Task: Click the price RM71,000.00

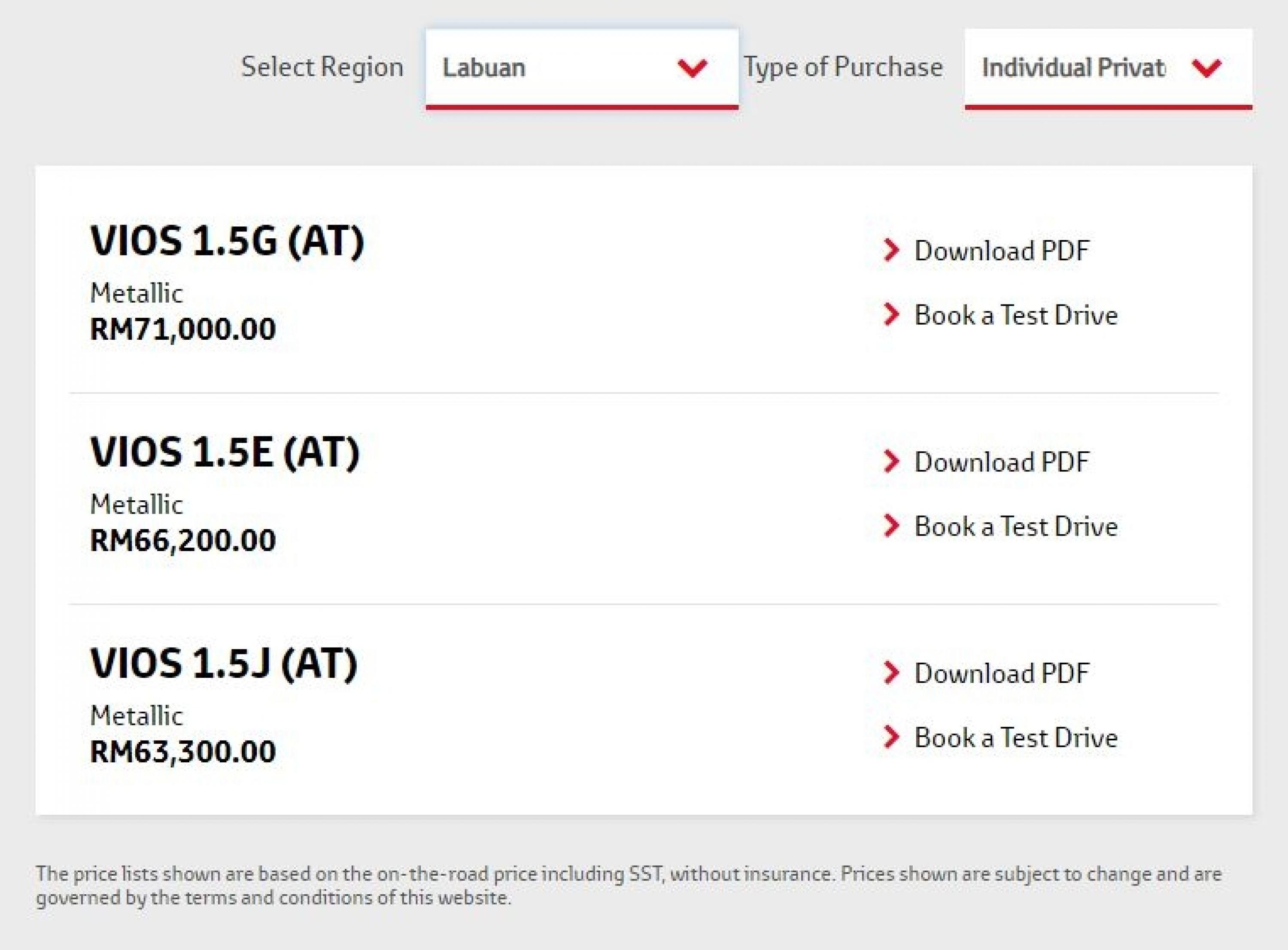Action: pos(183,329)
